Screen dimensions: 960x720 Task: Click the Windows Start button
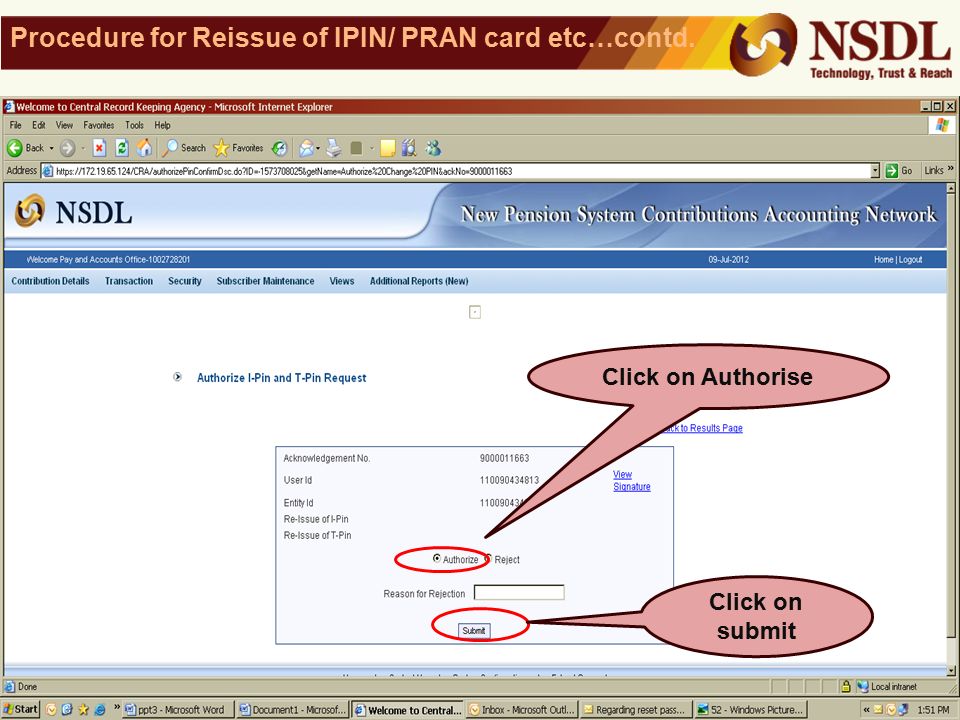(20, 709)
